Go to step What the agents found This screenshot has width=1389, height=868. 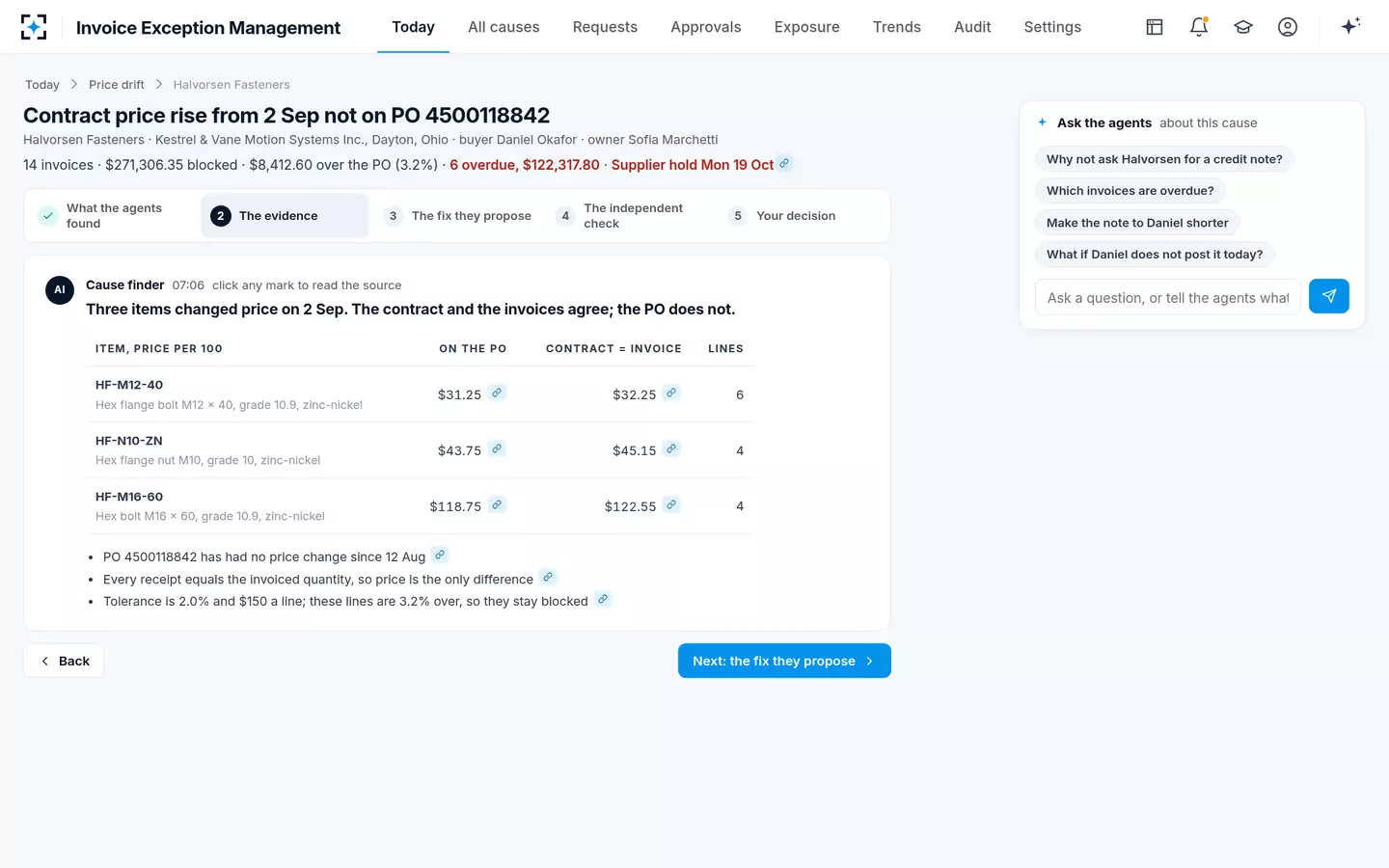point(113,216)
